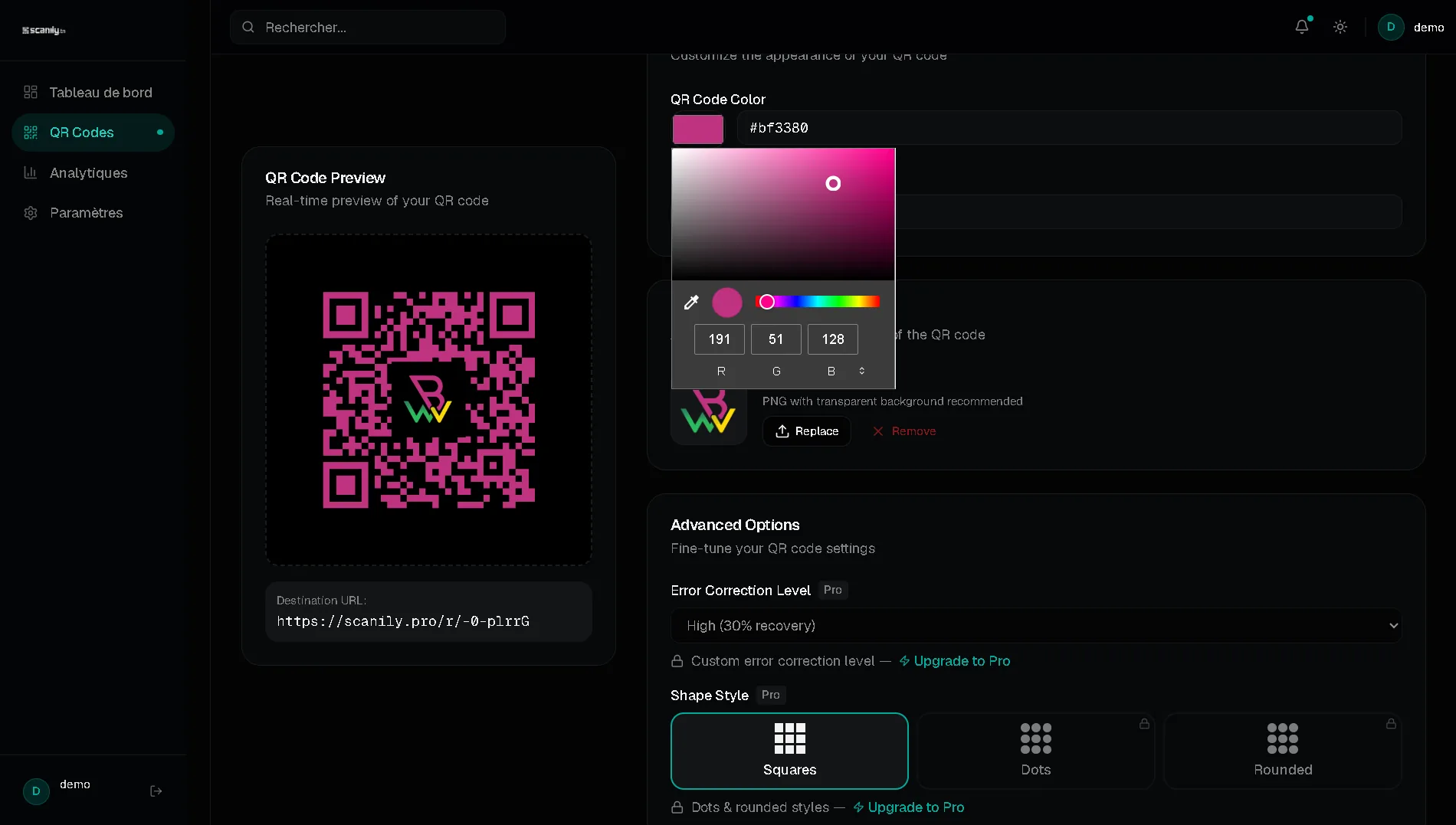Click lock icon beside custom error correction
1456x825 pixels.
(677, 661)
